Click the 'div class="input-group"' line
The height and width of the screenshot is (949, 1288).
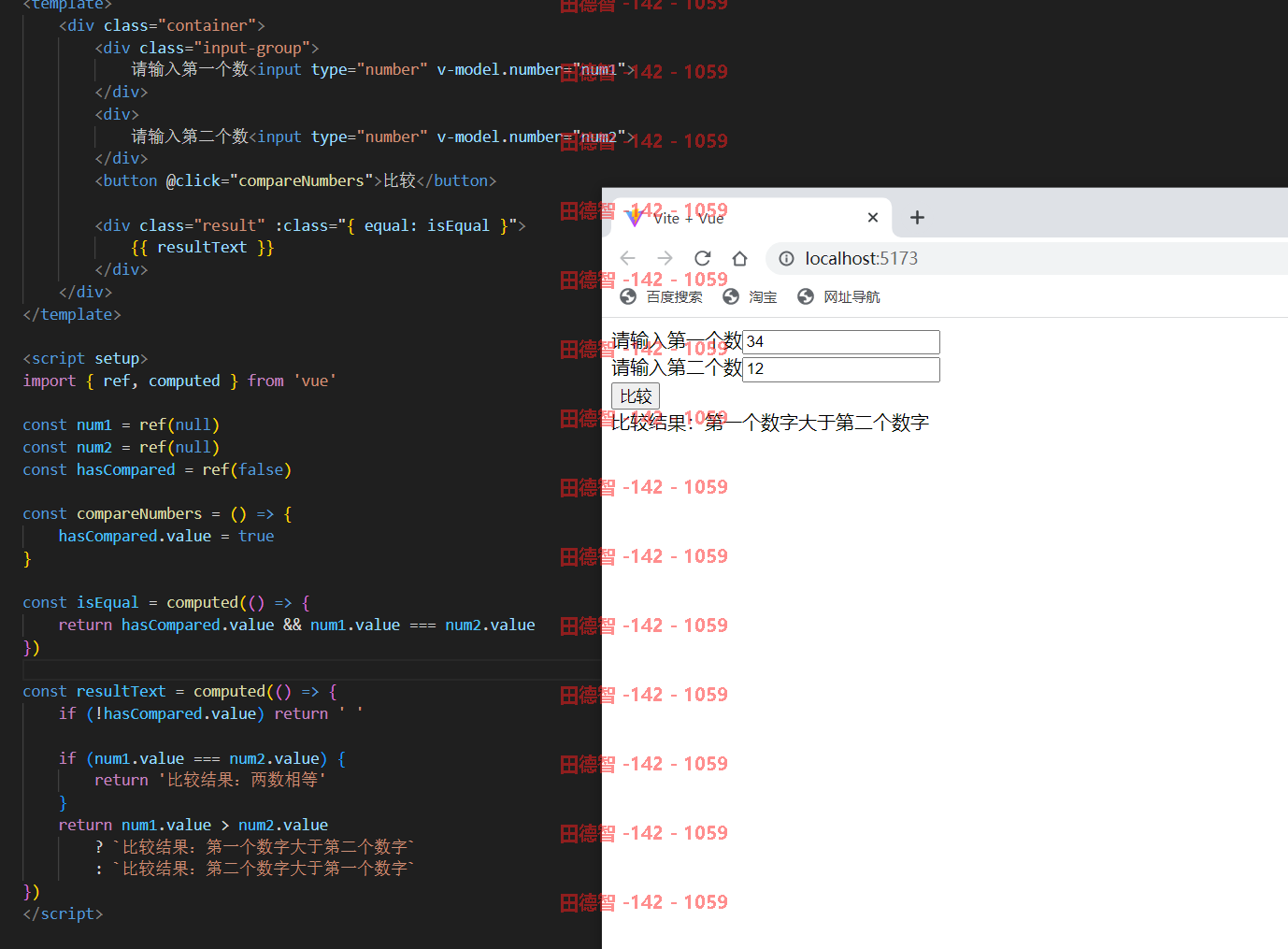(x=207, y=48)
